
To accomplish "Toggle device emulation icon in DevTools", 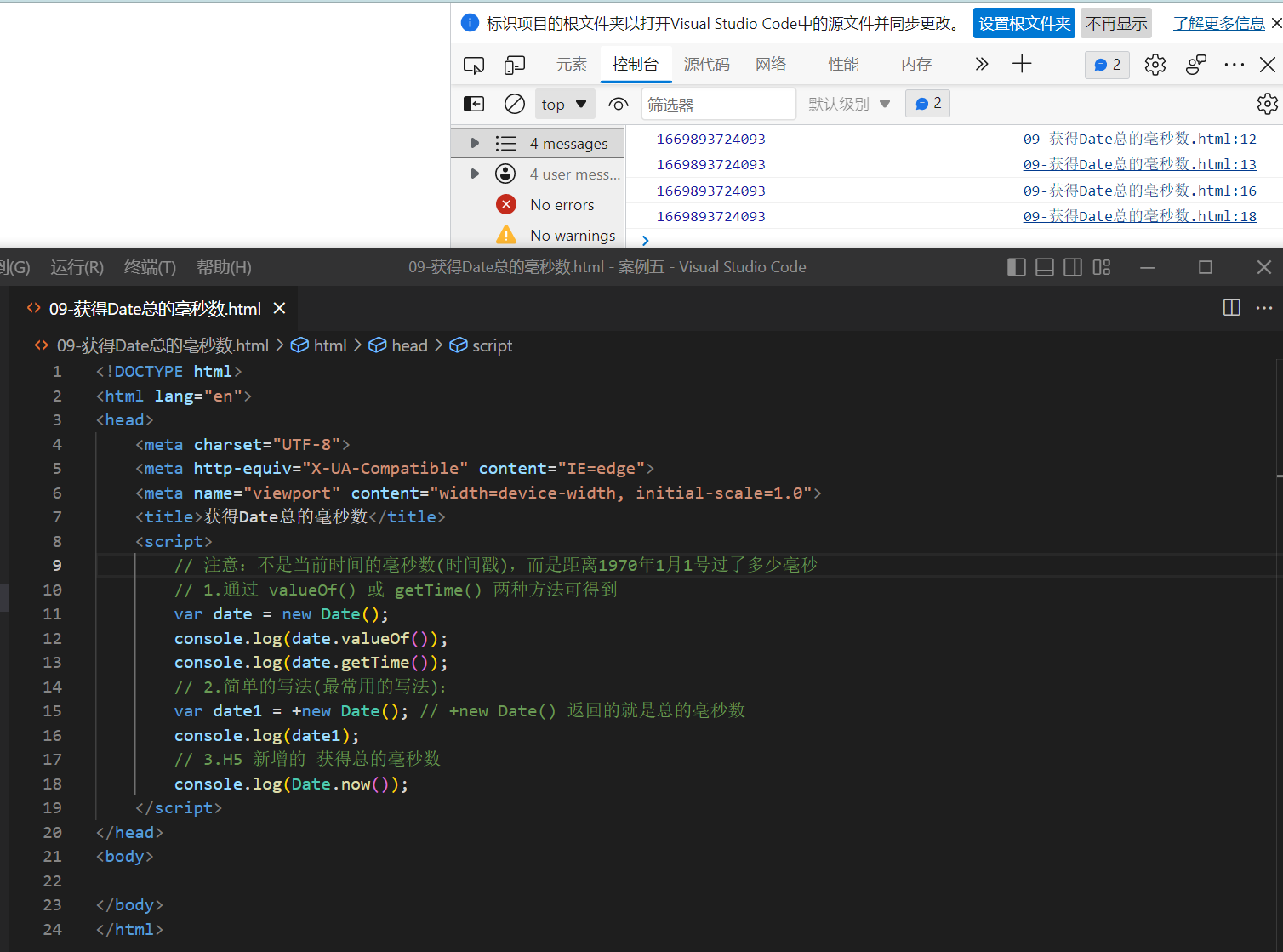I will coord(514,65).
